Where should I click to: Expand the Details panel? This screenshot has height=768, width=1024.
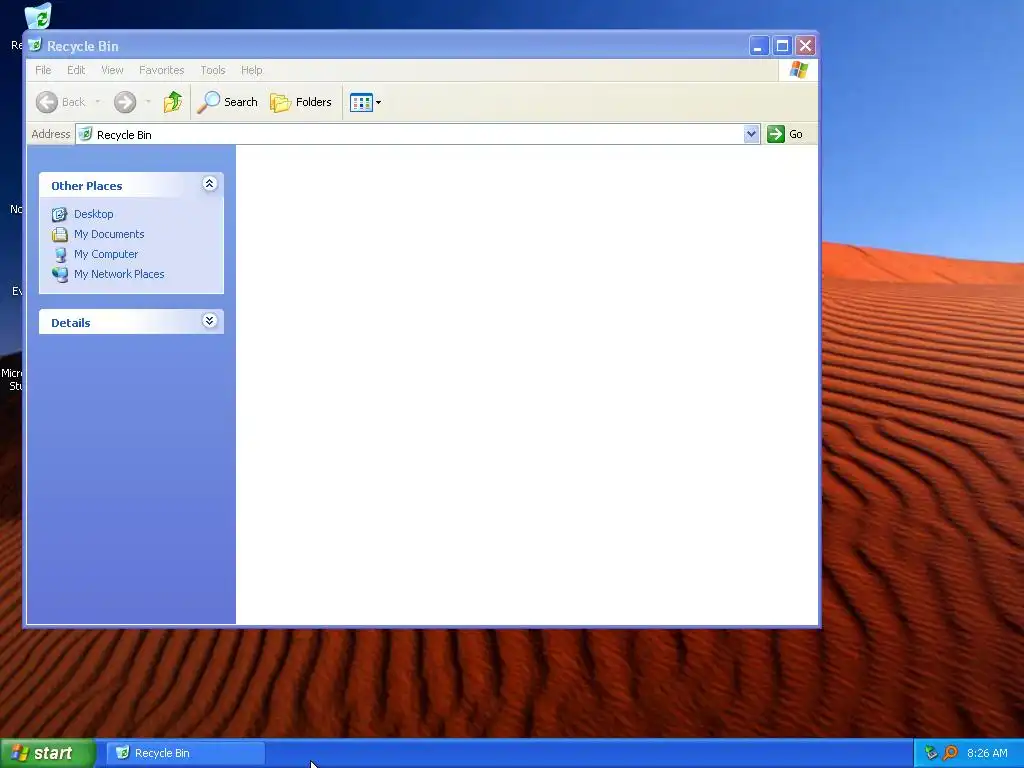click(210, 321)
